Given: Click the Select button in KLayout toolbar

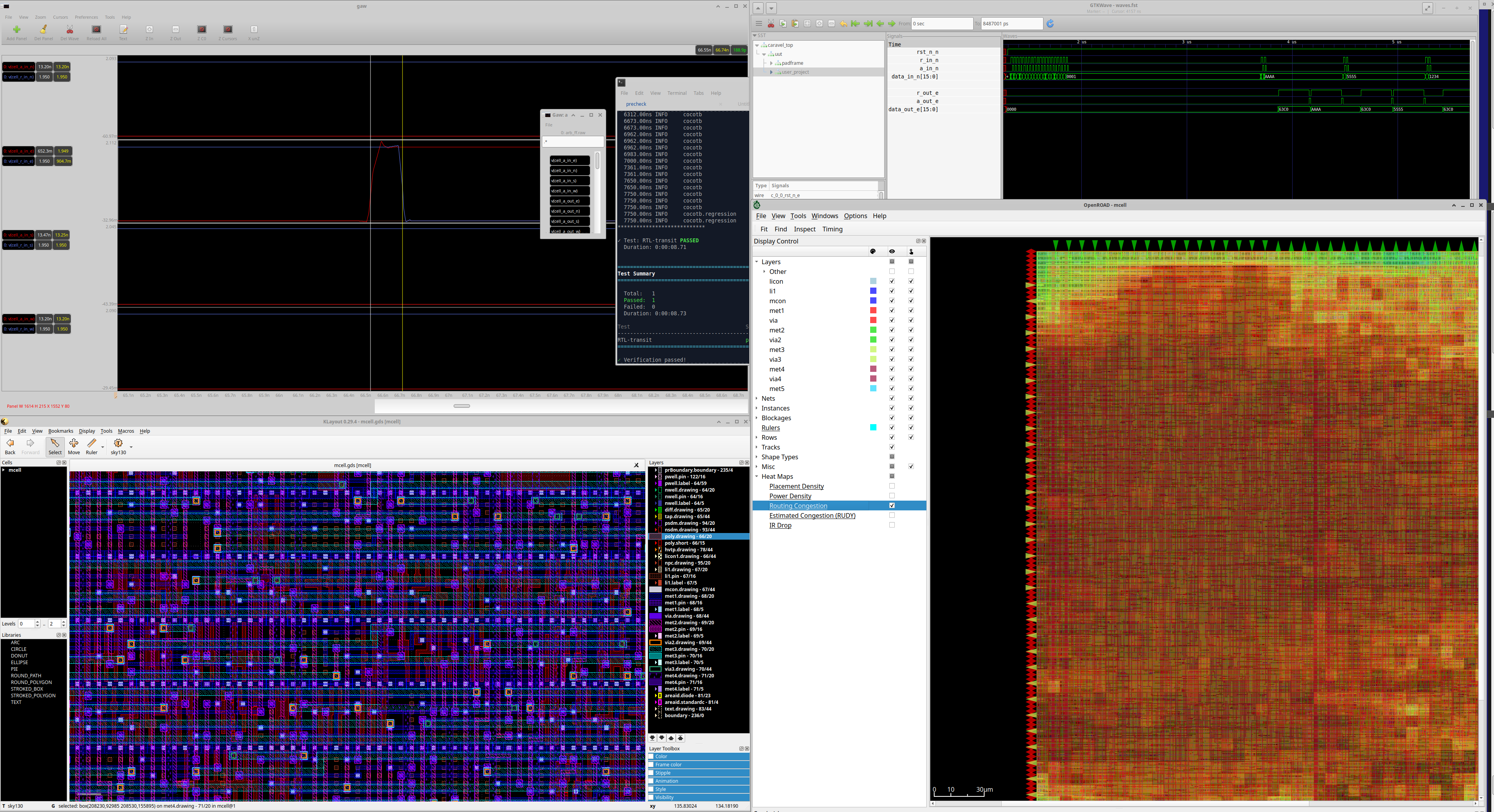Looking at the screenshot, I should tap(55, 445).
